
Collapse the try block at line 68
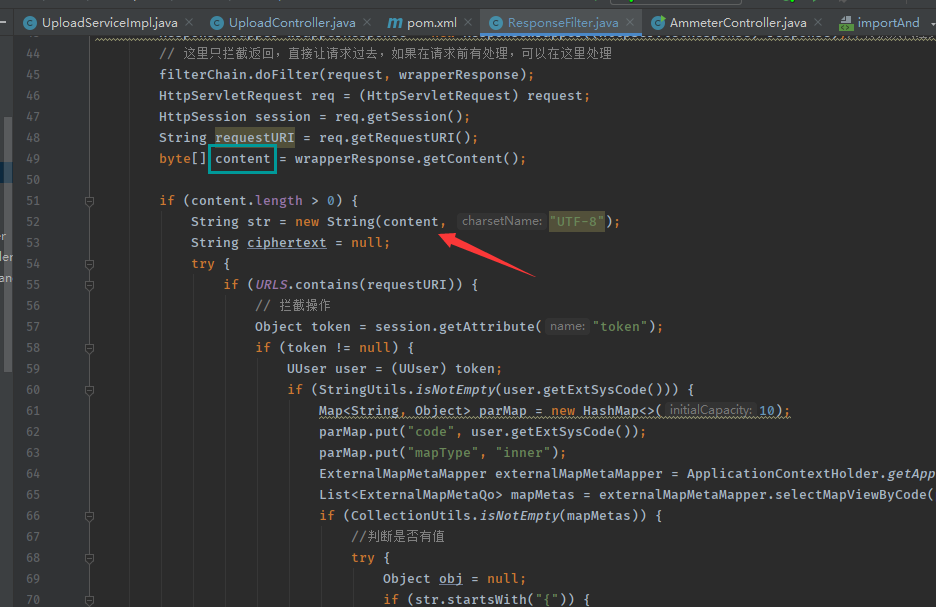pyautogui.click(x=90, y=558)
